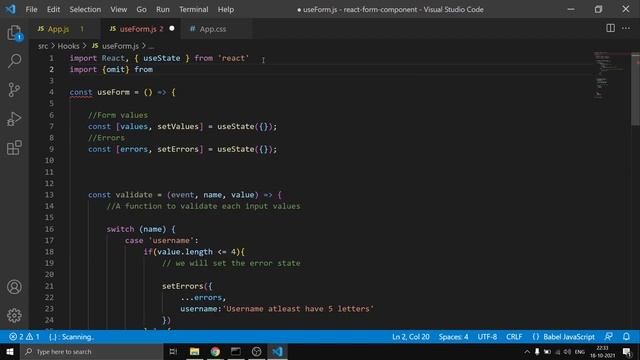The width and height of the screenshot is (640, 360).
Task: Click the breadcrumb ellipsis symbol
Action: pyautogui.click(x=151, y=46)
